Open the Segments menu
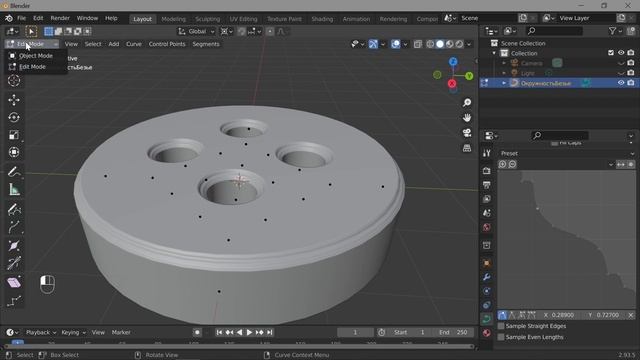This screenshot has height=360, width=640. [206, 44]
